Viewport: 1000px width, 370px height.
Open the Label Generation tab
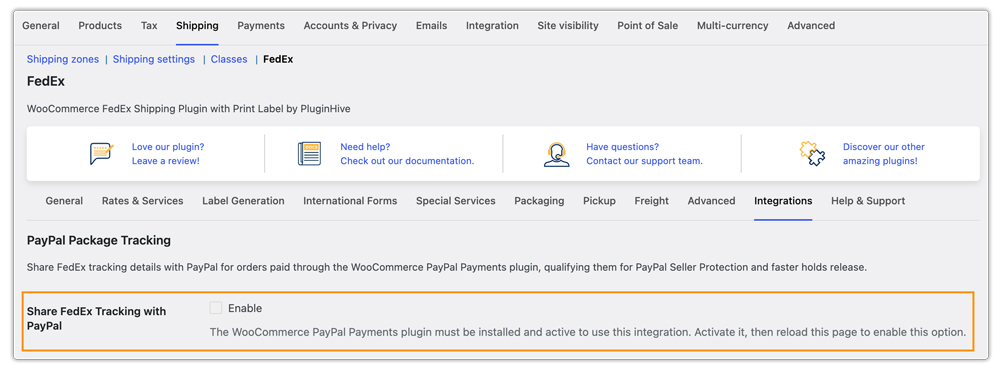[x=243, y=201]
